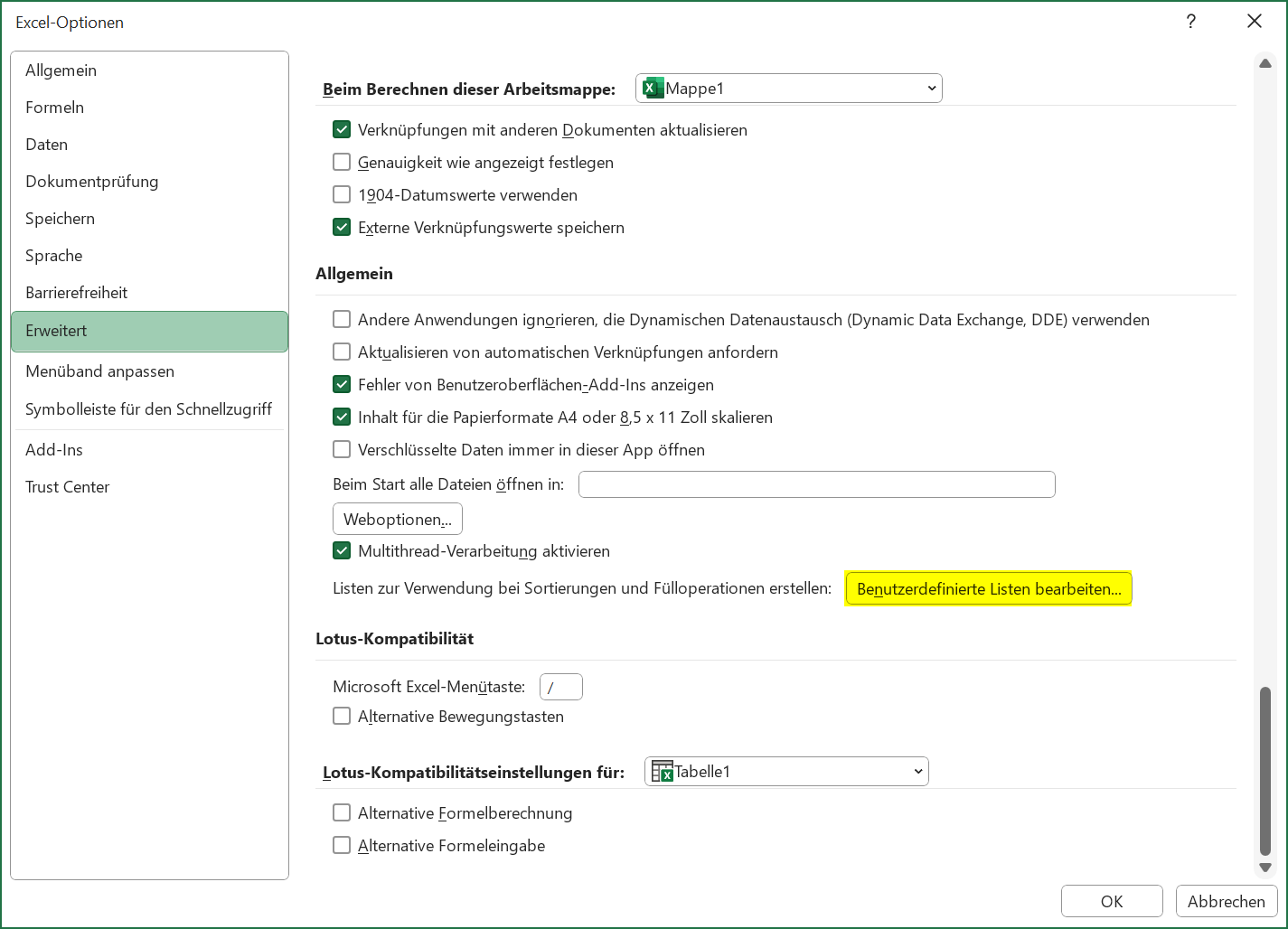Image resolution: width=1288 pixels, height=929 pixels.
Task: Close the Excel-Optionen dialog
Action: (x=1255, y=21)
